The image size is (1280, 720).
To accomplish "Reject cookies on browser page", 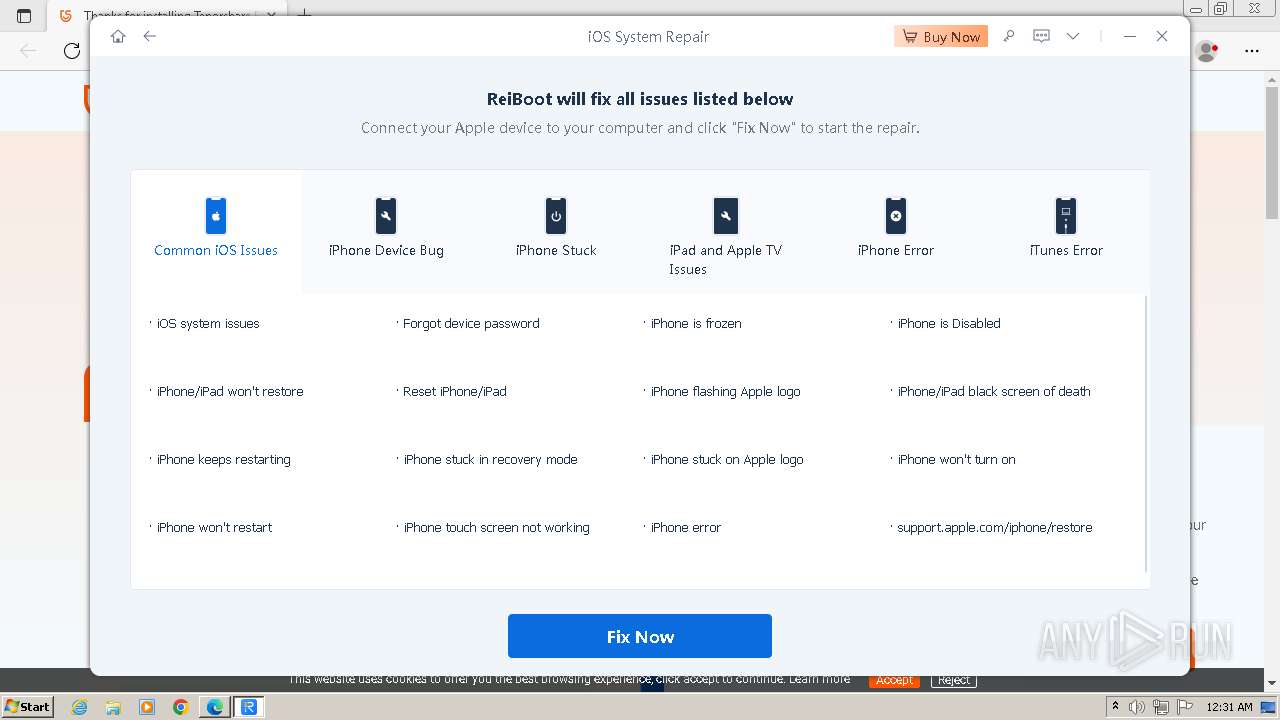I will tap(953, 680).
